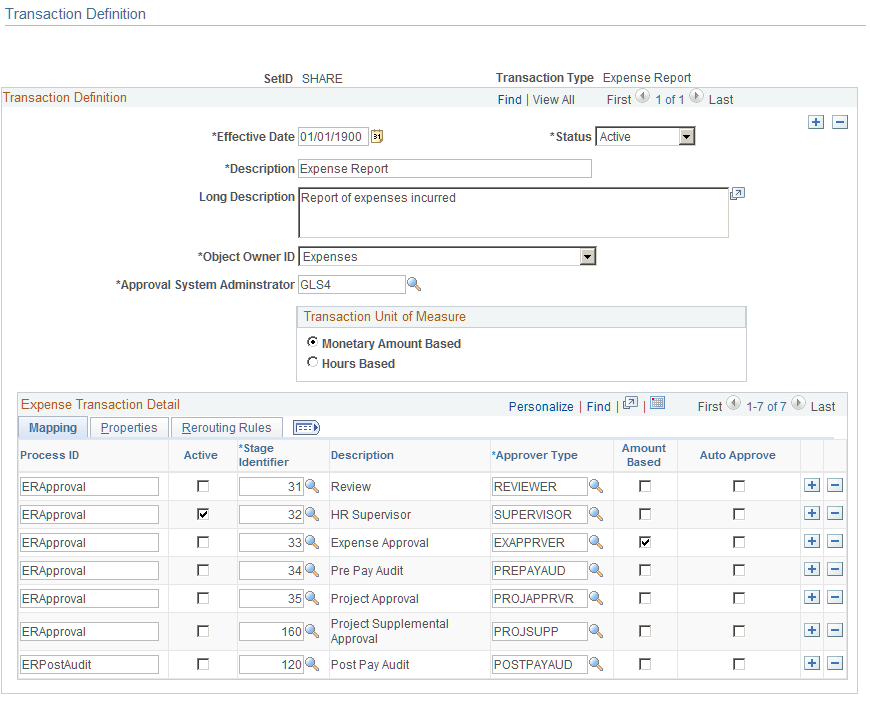Image resolution: width=870 pixels, height=702 pixels.
Task: Switch to the Rerouting Rules tab
Action: click(227, 427)
